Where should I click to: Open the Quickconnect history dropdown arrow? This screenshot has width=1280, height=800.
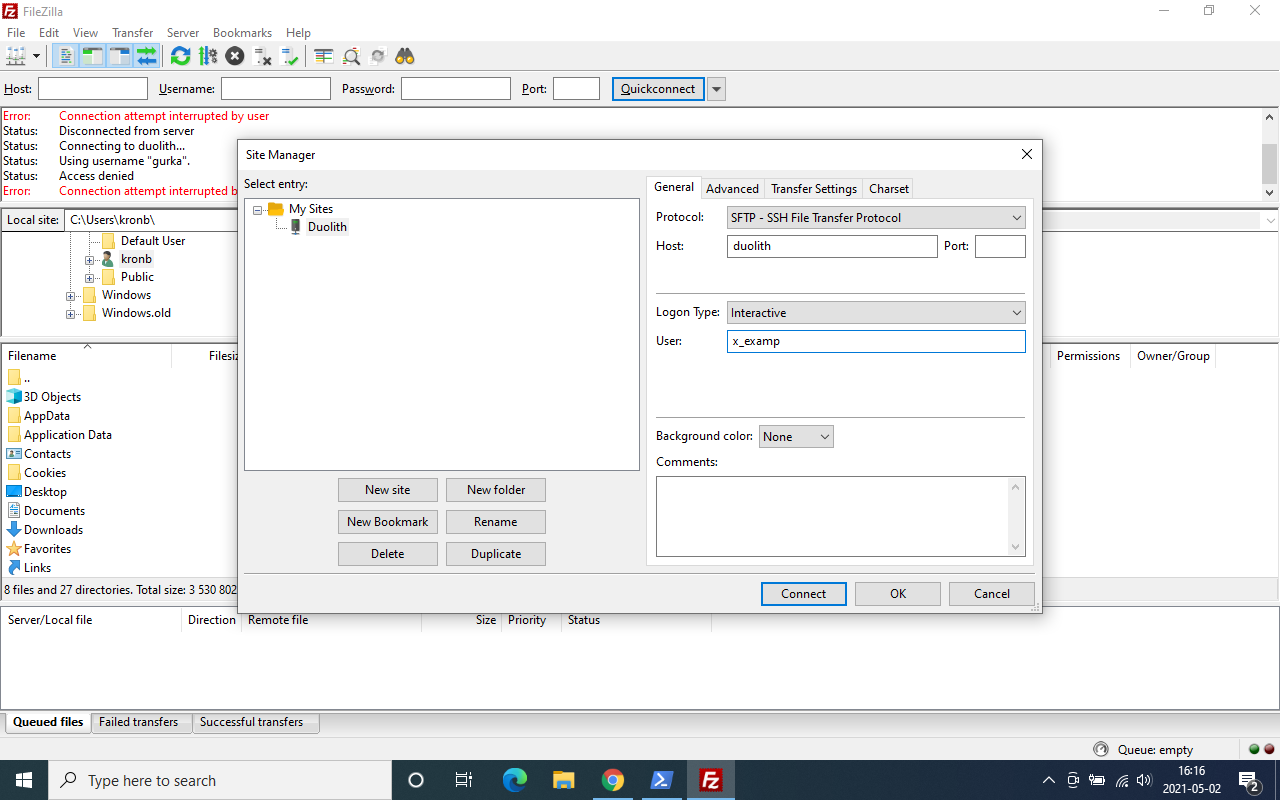pos(716,89)
